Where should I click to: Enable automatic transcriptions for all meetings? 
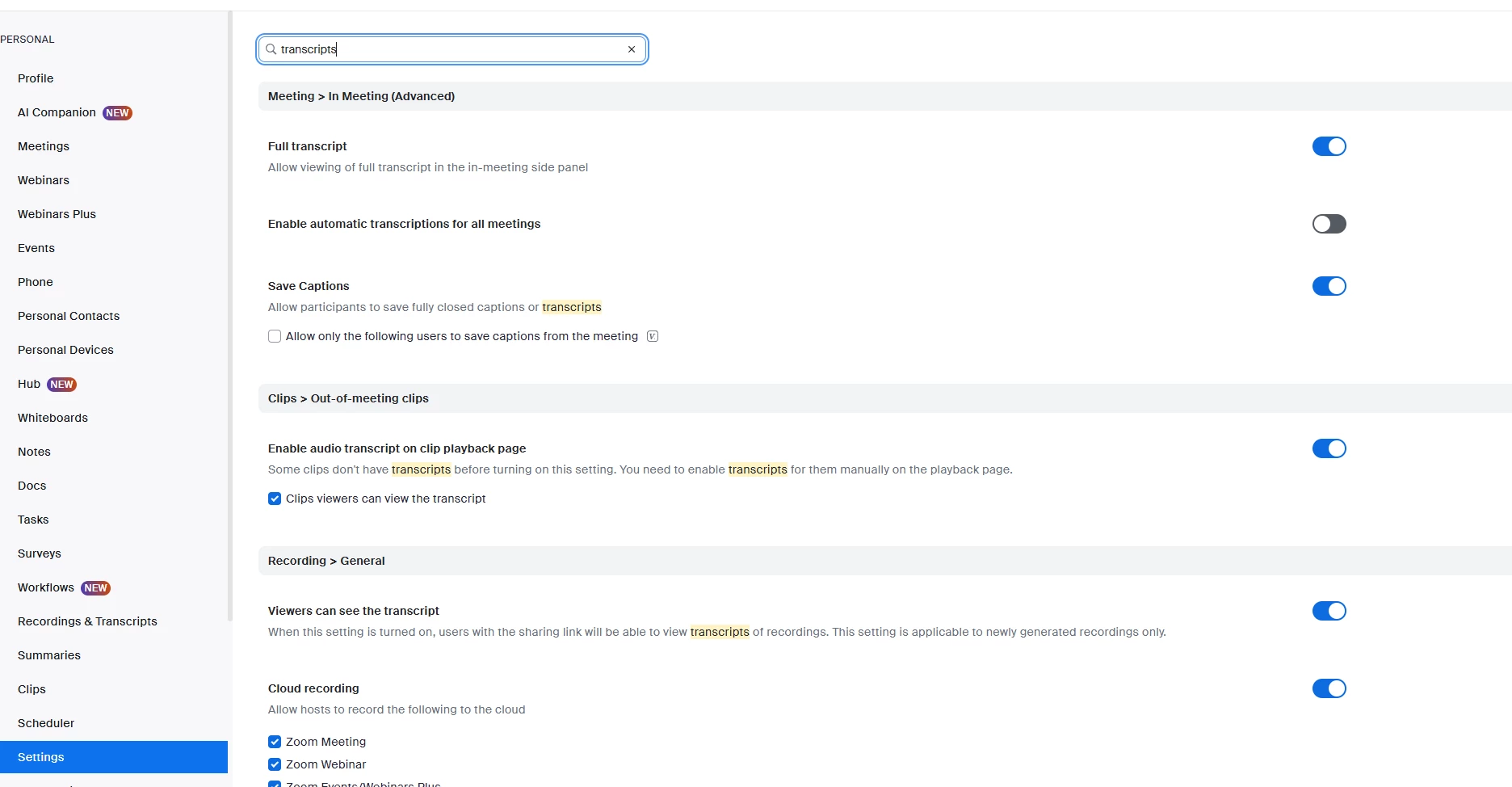pyautogui.click(x=1329, y=224)
